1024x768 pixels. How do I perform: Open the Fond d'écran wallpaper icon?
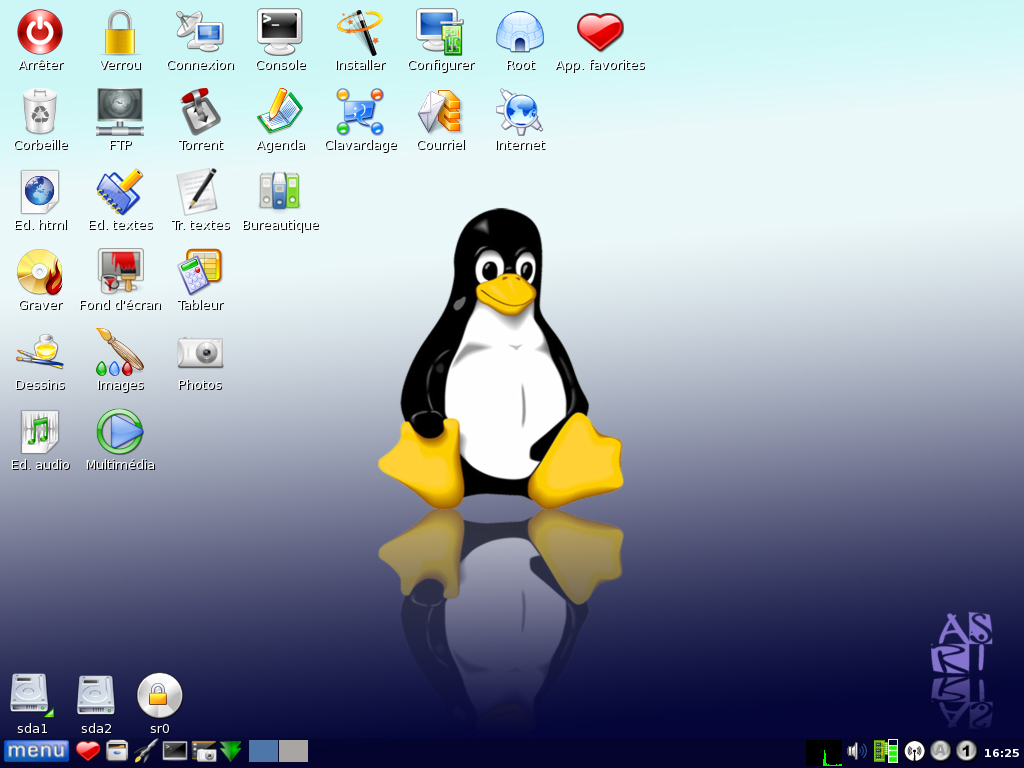coord(120,270)
